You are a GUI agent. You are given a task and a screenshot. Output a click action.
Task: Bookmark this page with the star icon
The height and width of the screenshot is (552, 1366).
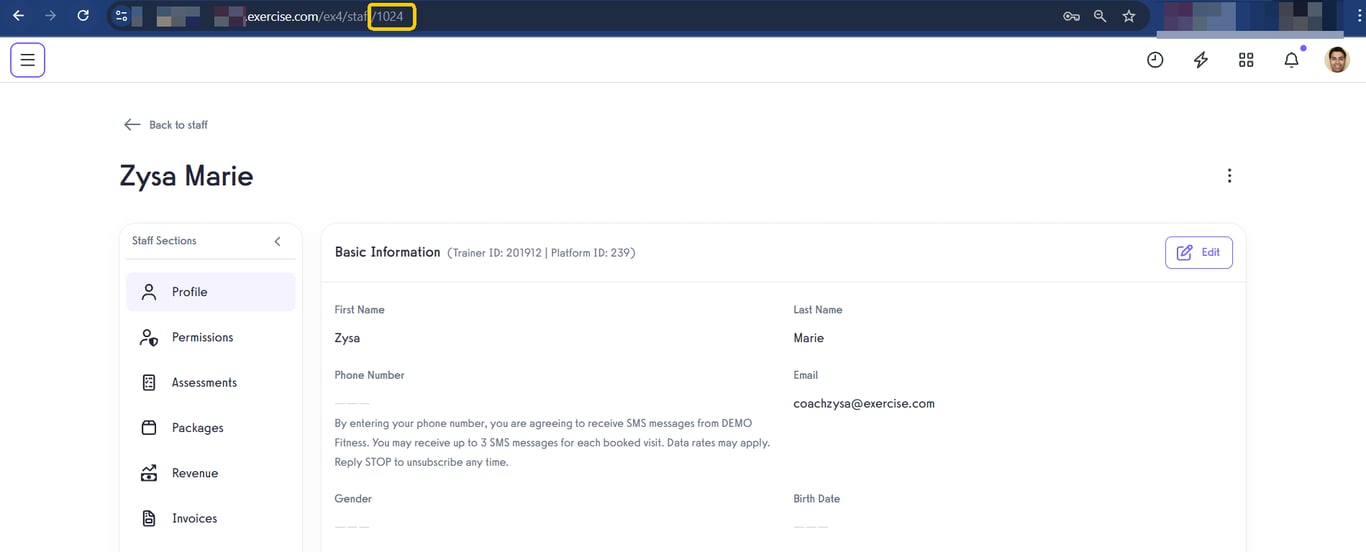pos(1129,16)
